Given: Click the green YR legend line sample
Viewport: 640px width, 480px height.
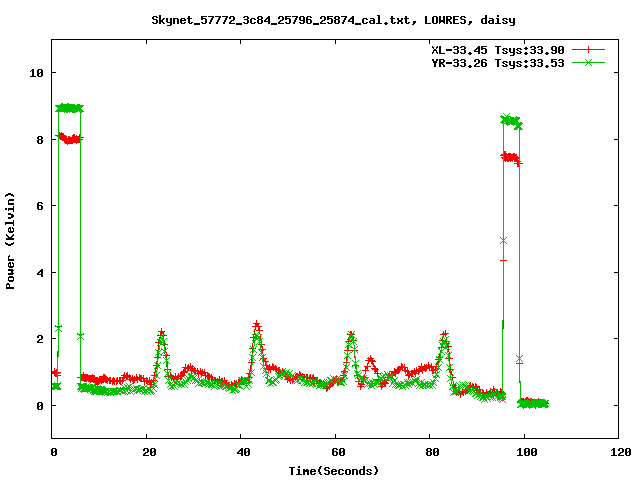Looking at the screenshot, I should pos(588,62).
